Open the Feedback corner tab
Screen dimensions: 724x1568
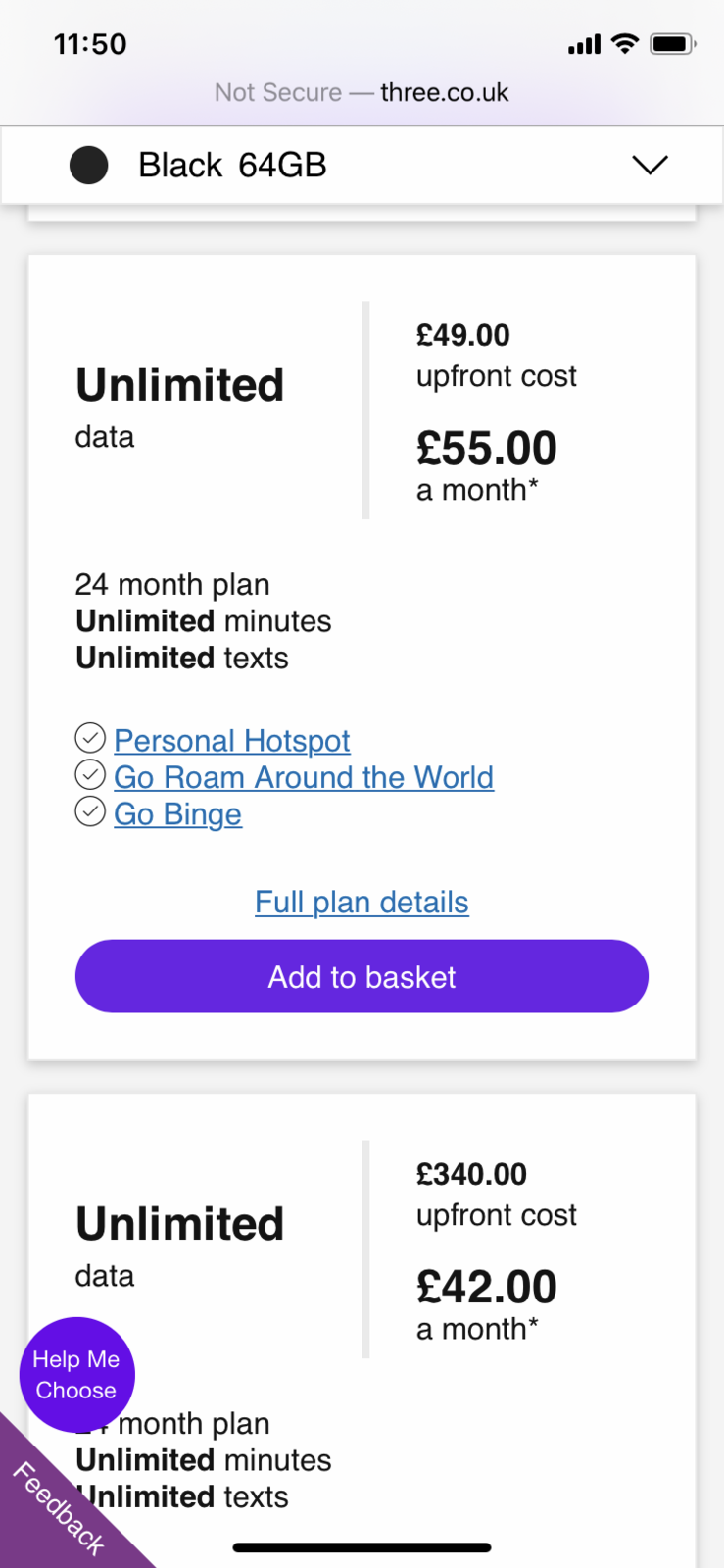click(57, 1509)
